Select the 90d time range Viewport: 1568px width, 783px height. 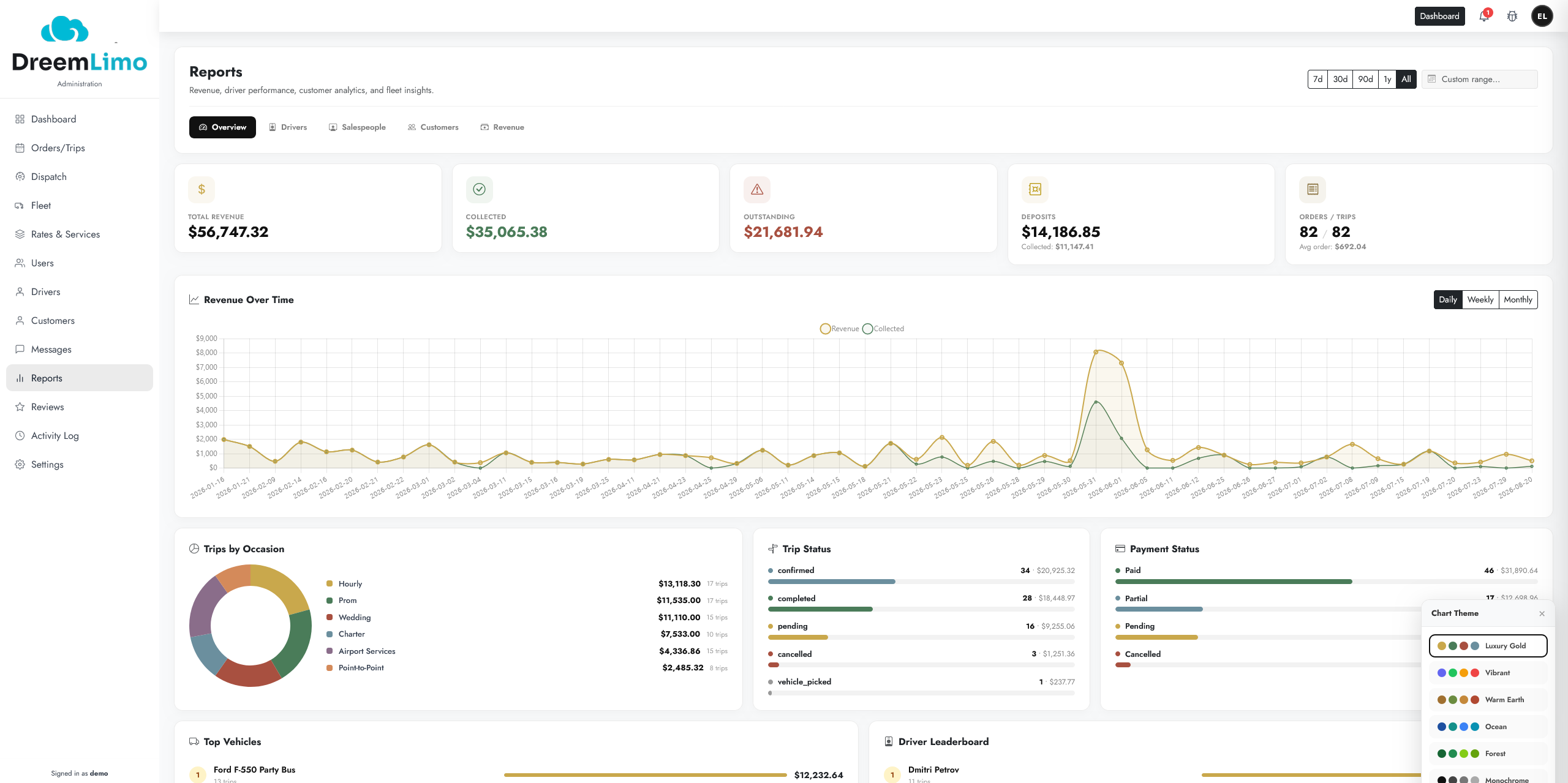tap(1365, 79)
